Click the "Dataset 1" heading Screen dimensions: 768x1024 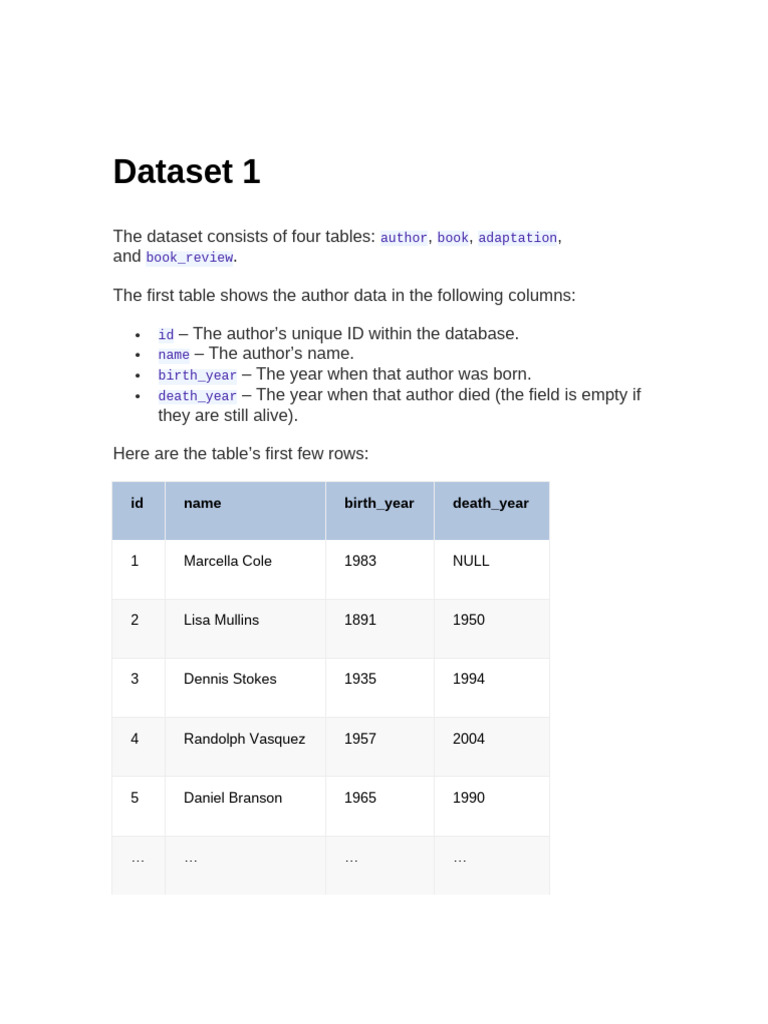(187, 172)
